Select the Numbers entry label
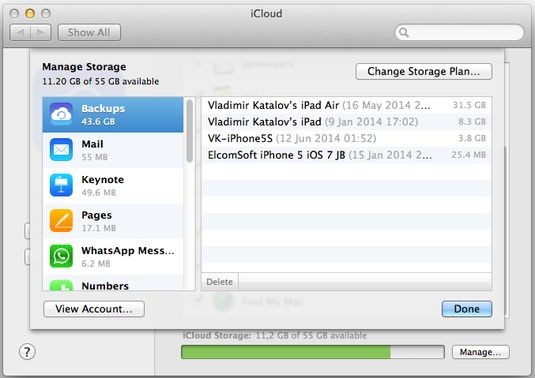535x378 pixels. coord(105,286)
